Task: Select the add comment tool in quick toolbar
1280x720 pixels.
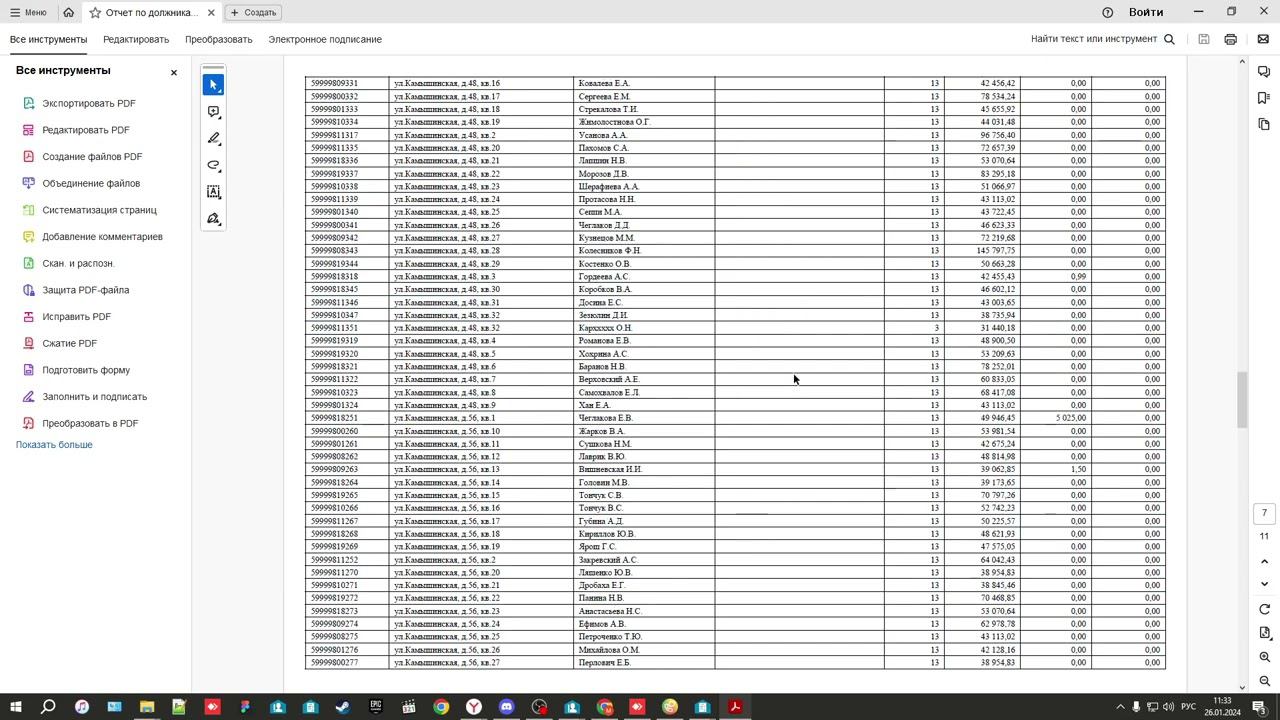Action: point(213,112)
